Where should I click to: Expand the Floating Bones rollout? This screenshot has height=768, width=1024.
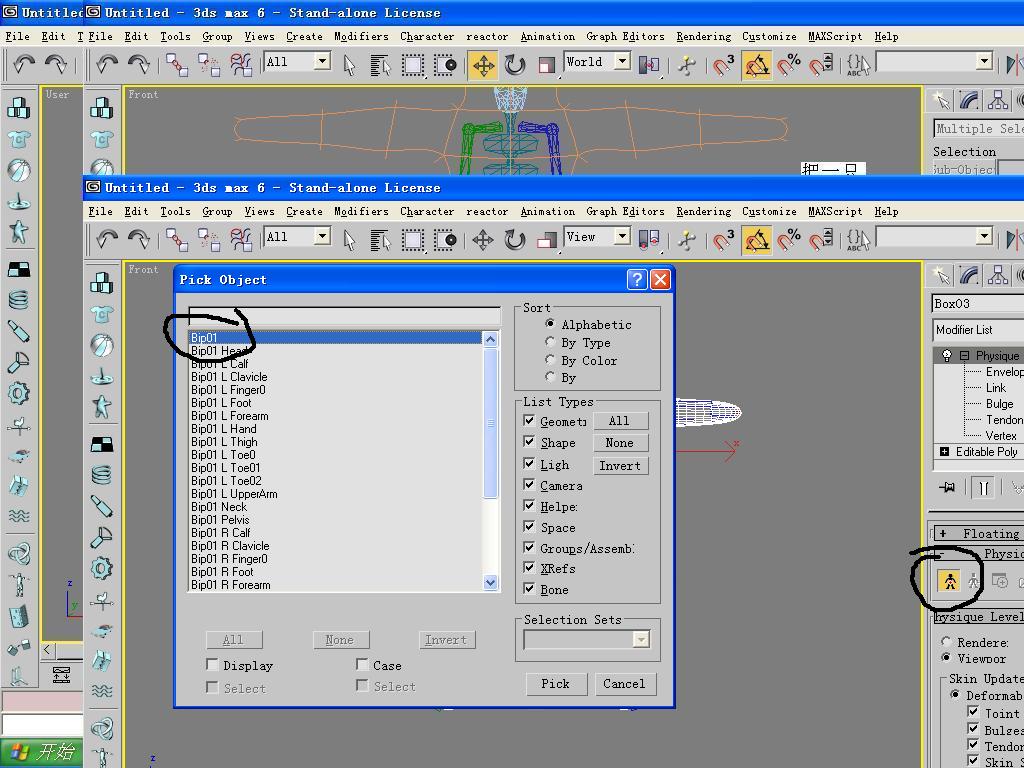coord(978,534)
